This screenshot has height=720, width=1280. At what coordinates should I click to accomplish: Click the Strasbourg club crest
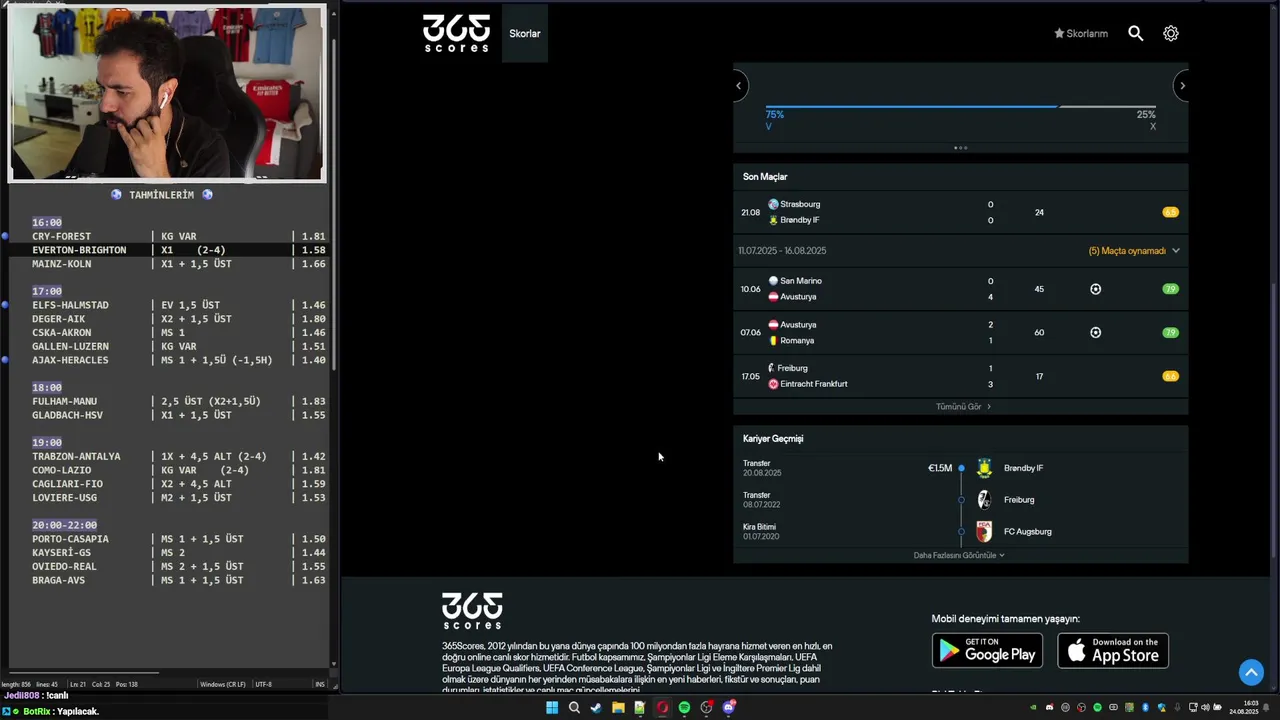point(773,204)
